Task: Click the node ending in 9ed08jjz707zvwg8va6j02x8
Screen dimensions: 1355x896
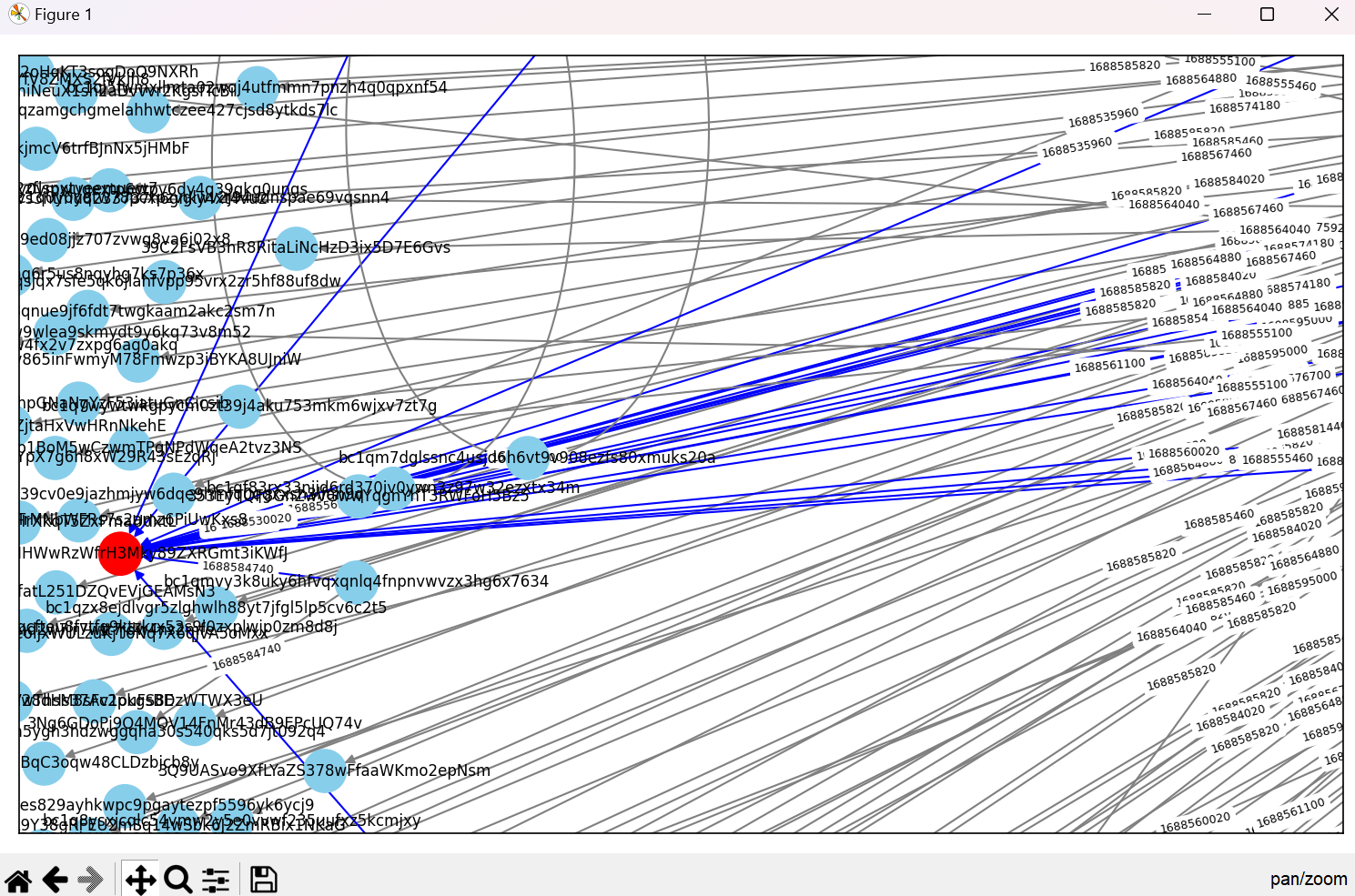Action: click(48, 239)
